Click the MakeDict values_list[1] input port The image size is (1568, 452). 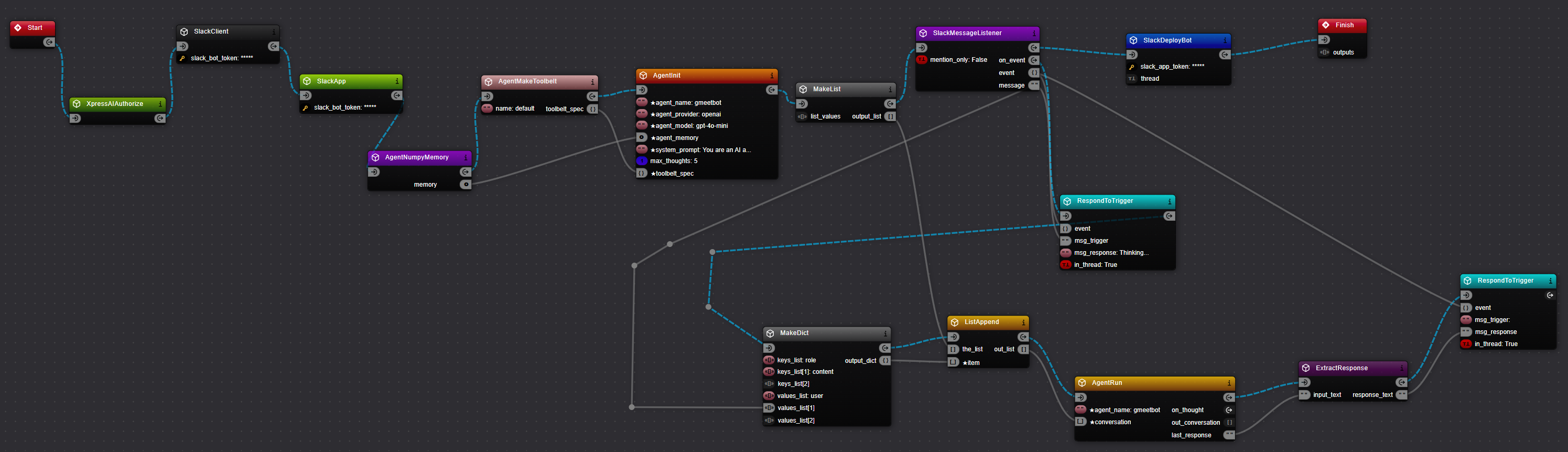769,408
